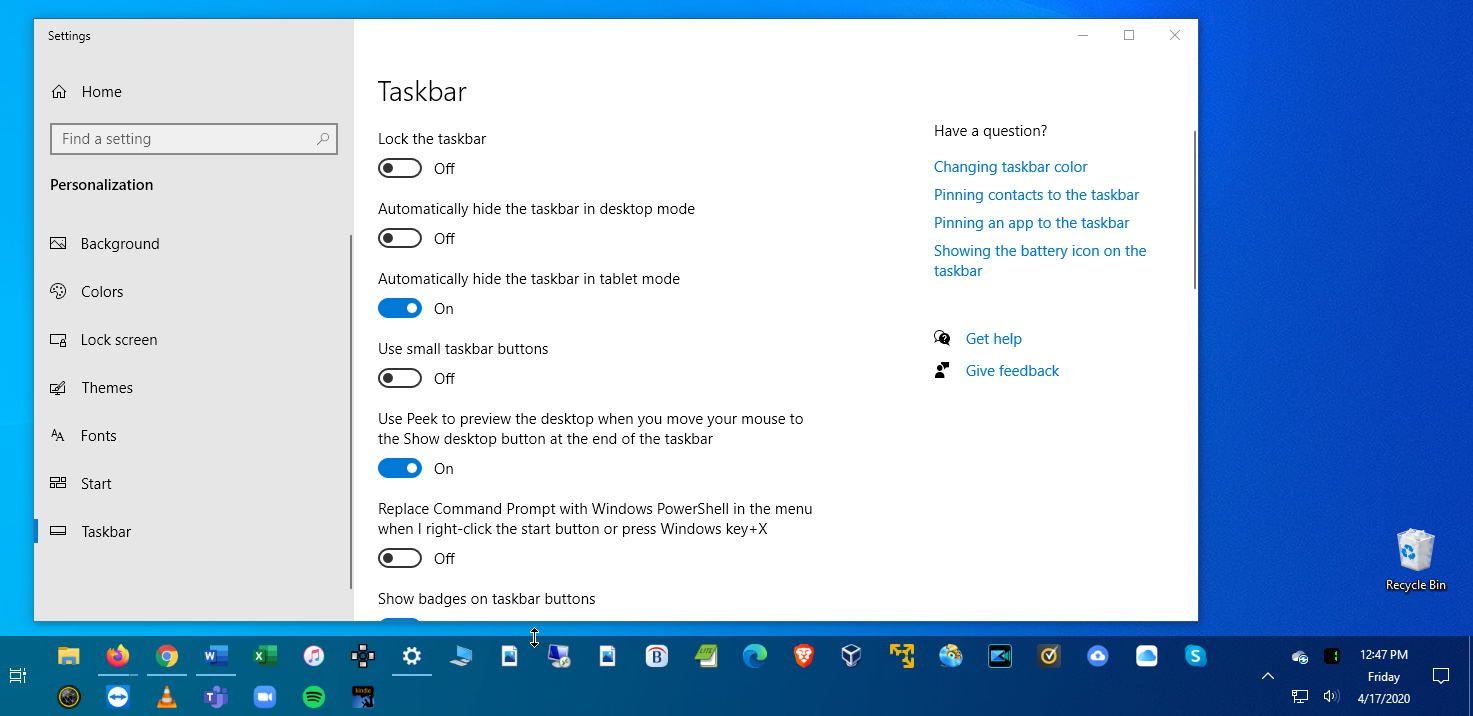Viewport: 1473px width, 716px height.
Task: Expand hidden system tray icons chevron
Action: [1267, 676]
